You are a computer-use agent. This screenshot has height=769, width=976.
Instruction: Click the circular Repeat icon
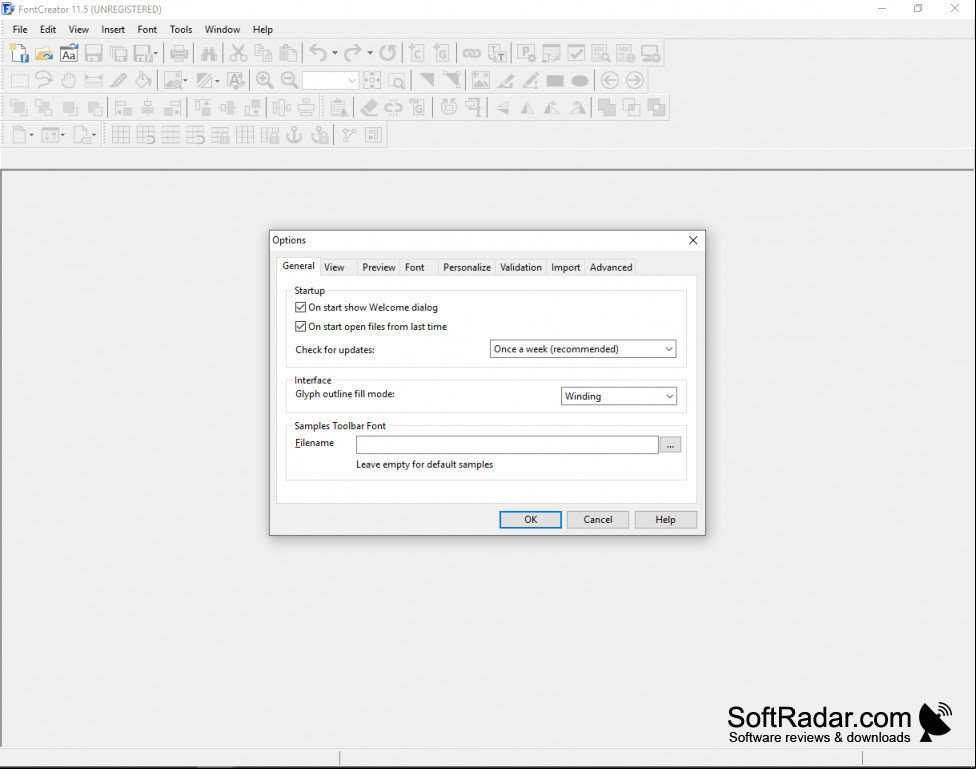[387, 54]
